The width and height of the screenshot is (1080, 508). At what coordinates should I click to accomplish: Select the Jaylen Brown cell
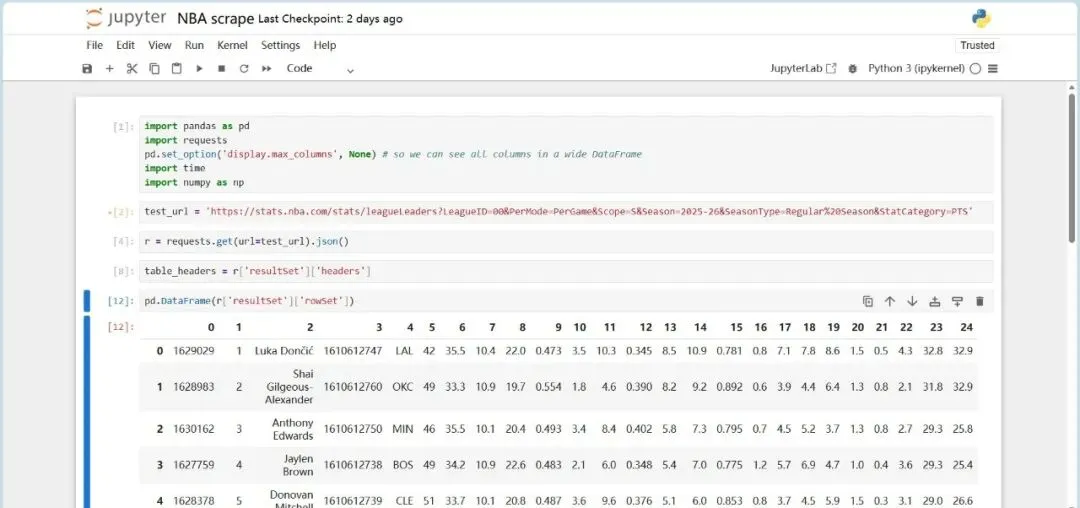(x=298, y=465)
